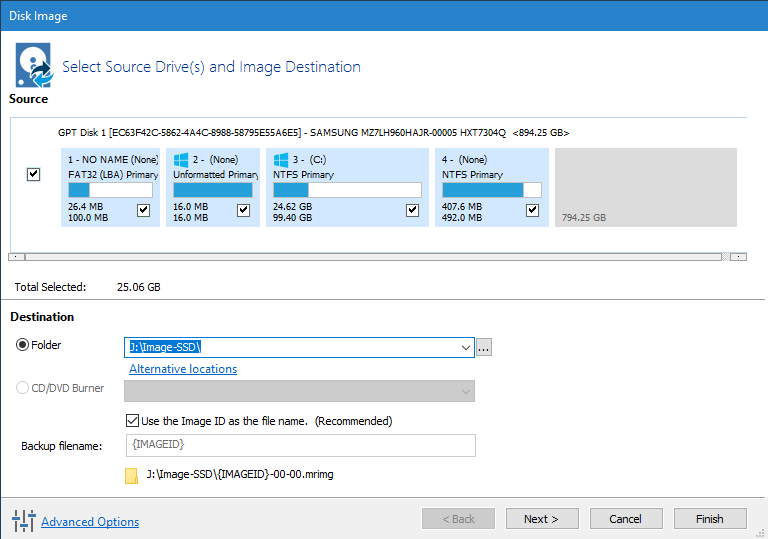Click the Advanced Options sliders icon
The image size is (768, 539).
tap(24, 520)
